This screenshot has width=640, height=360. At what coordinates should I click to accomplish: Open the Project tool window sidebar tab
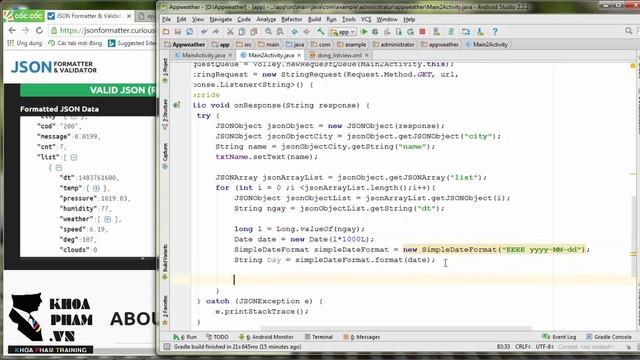click(x=165, y=71)
